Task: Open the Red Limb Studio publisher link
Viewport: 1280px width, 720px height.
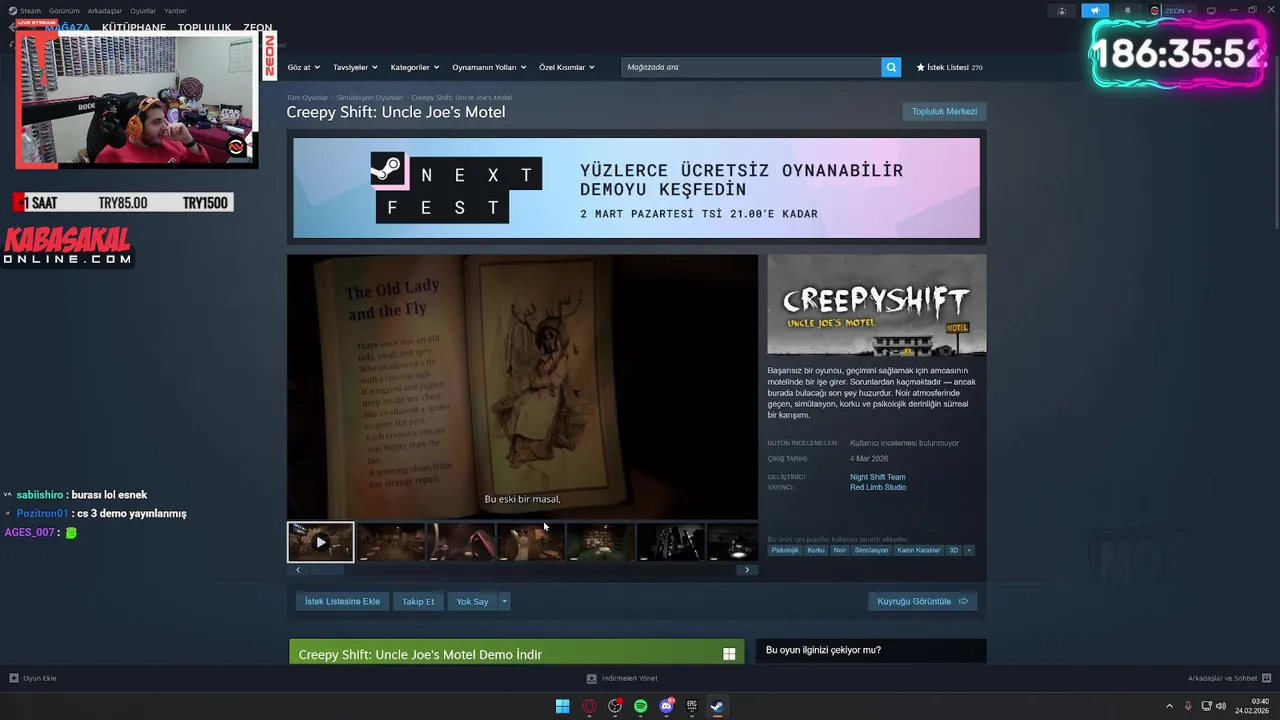Action: coord(878,487)
